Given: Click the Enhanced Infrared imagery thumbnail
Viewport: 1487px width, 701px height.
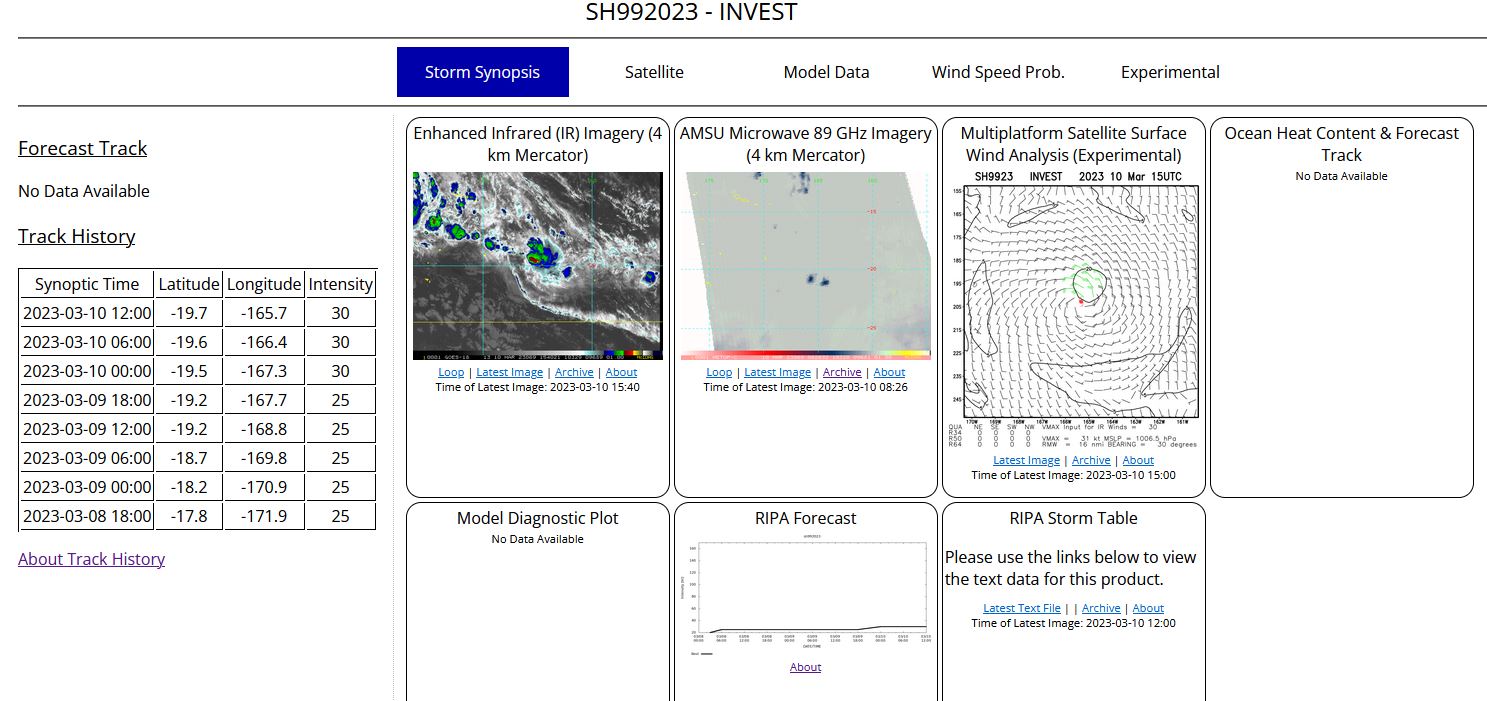Looking at the screenshot, I should point(538,266).
